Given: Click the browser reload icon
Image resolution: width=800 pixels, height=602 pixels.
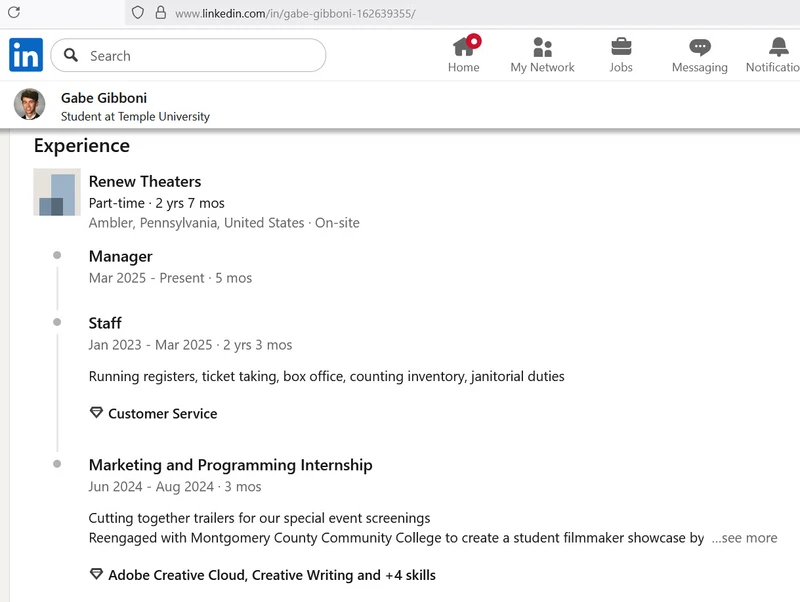Looking at the screenshot, I should 14,13.
